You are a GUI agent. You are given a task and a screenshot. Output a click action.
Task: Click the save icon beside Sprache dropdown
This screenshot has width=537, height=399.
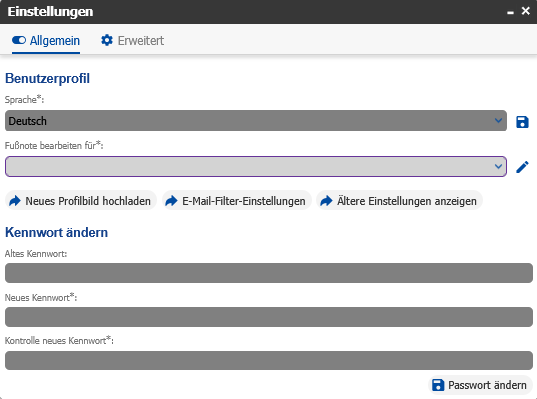522,122
